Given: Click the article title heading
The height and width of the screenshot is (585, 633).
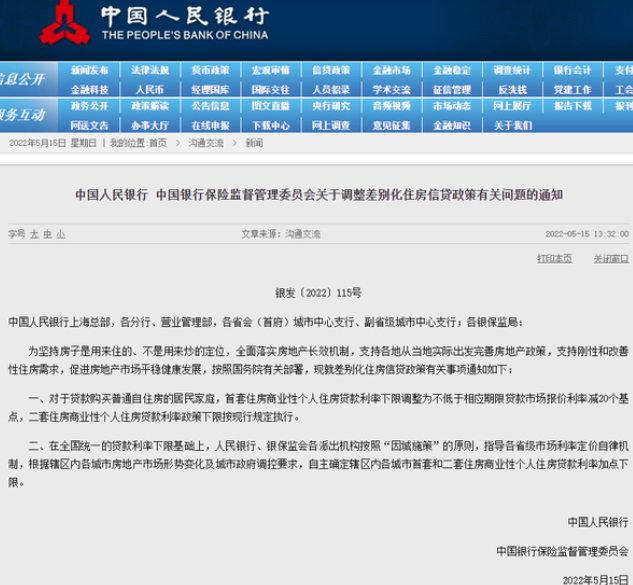Looking at the screenshot, I should (319, 195).
